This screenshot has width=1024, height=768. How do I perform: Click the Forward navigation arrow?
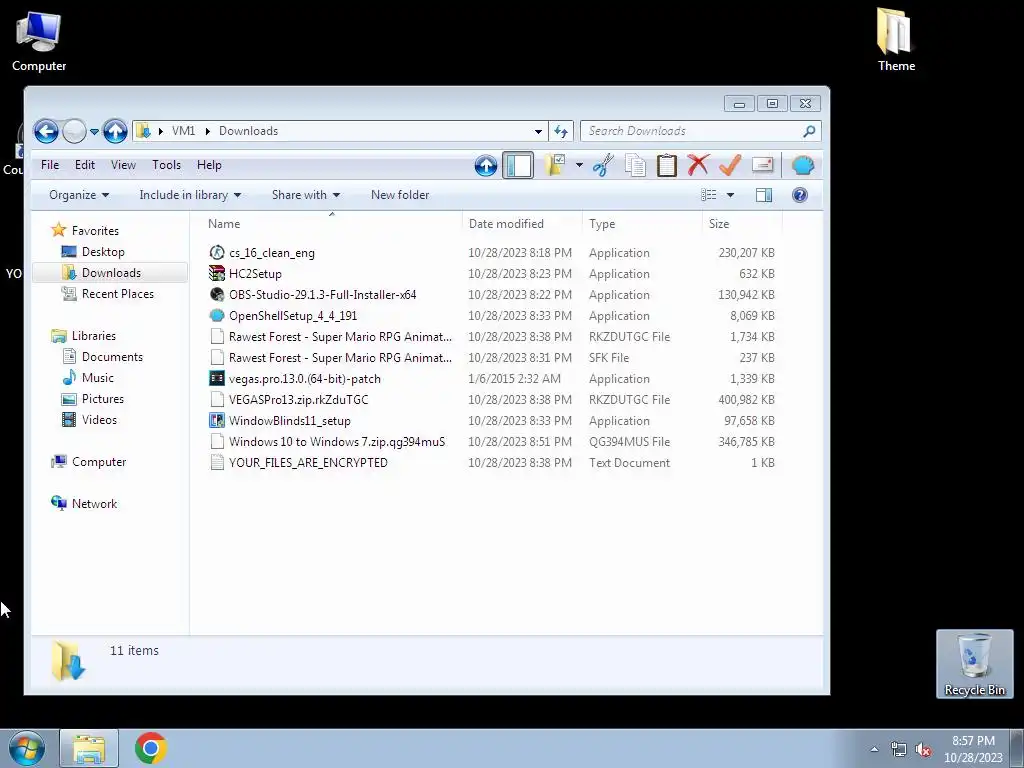click(74, 131)
